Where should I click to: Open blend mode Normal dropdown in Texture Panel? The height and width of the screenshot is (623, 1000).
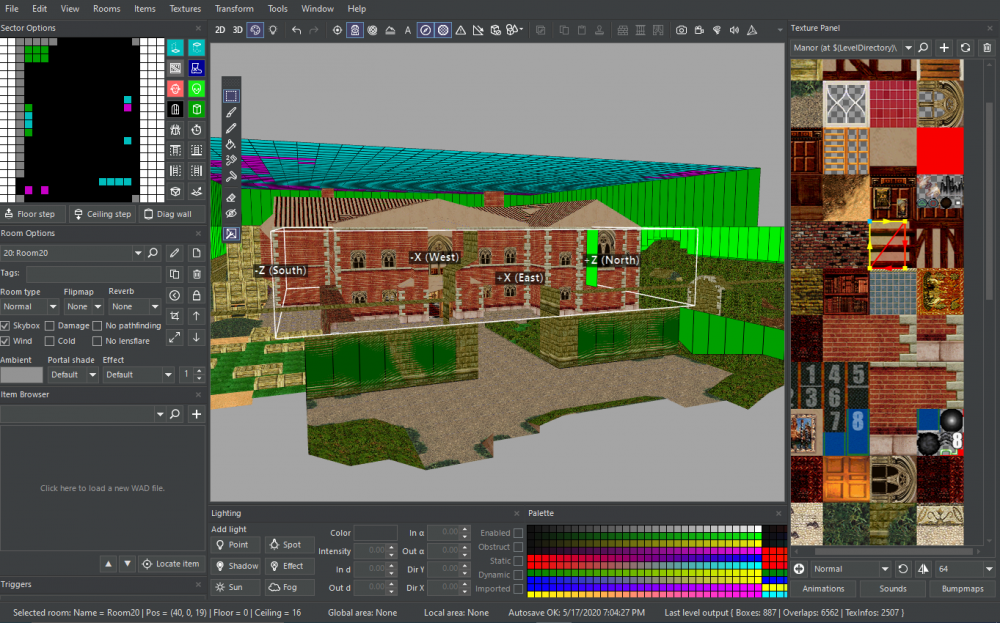tap(850, 569)
